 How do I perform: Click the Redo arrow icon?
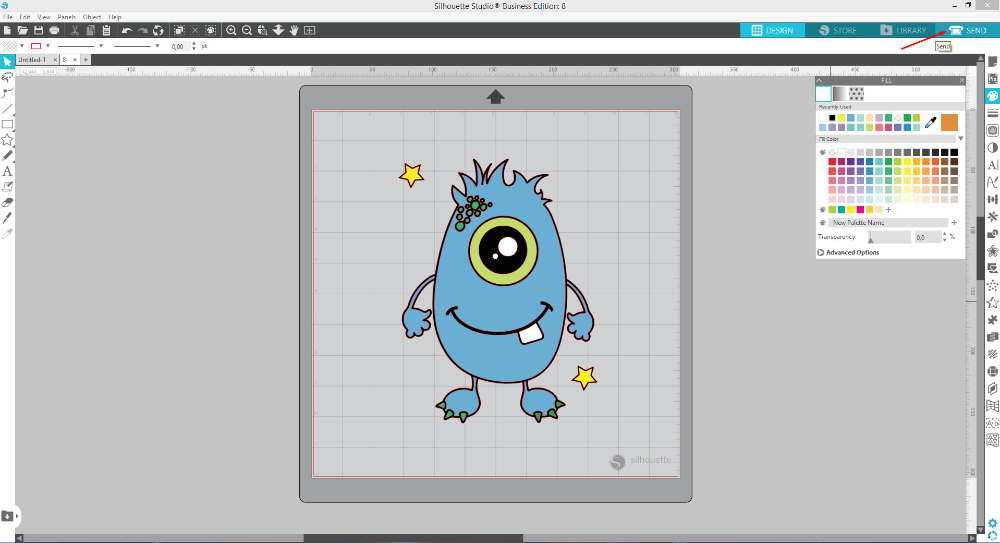[x=142, y=30]
